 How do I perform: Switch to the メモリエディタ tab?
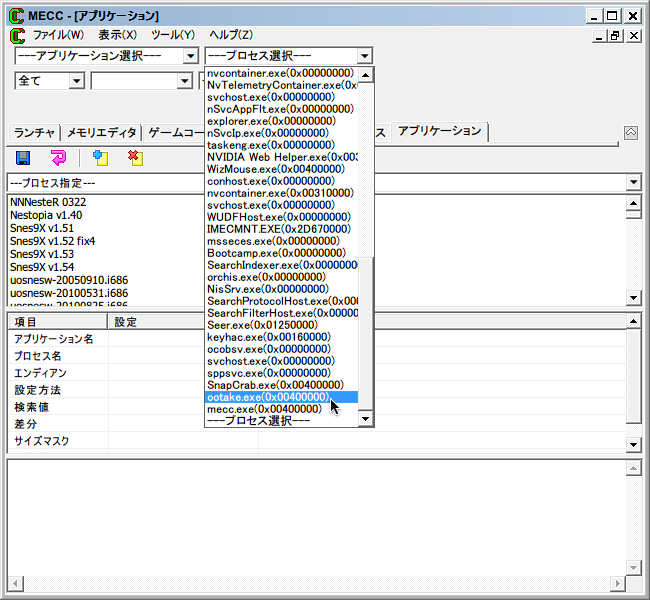[x=102, y=133]
